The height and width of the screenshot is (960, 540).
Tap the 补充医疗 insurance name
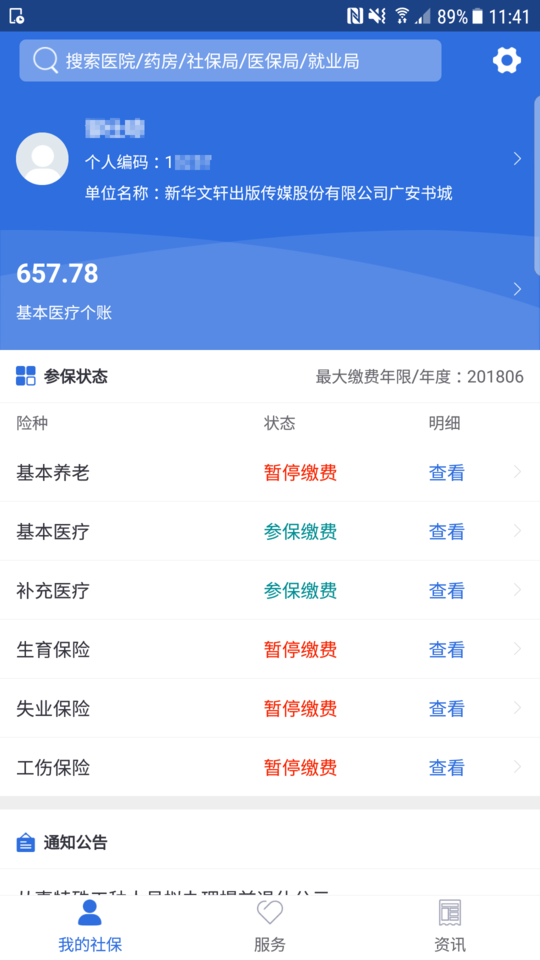pyautogui.click(x=53, y=590)
